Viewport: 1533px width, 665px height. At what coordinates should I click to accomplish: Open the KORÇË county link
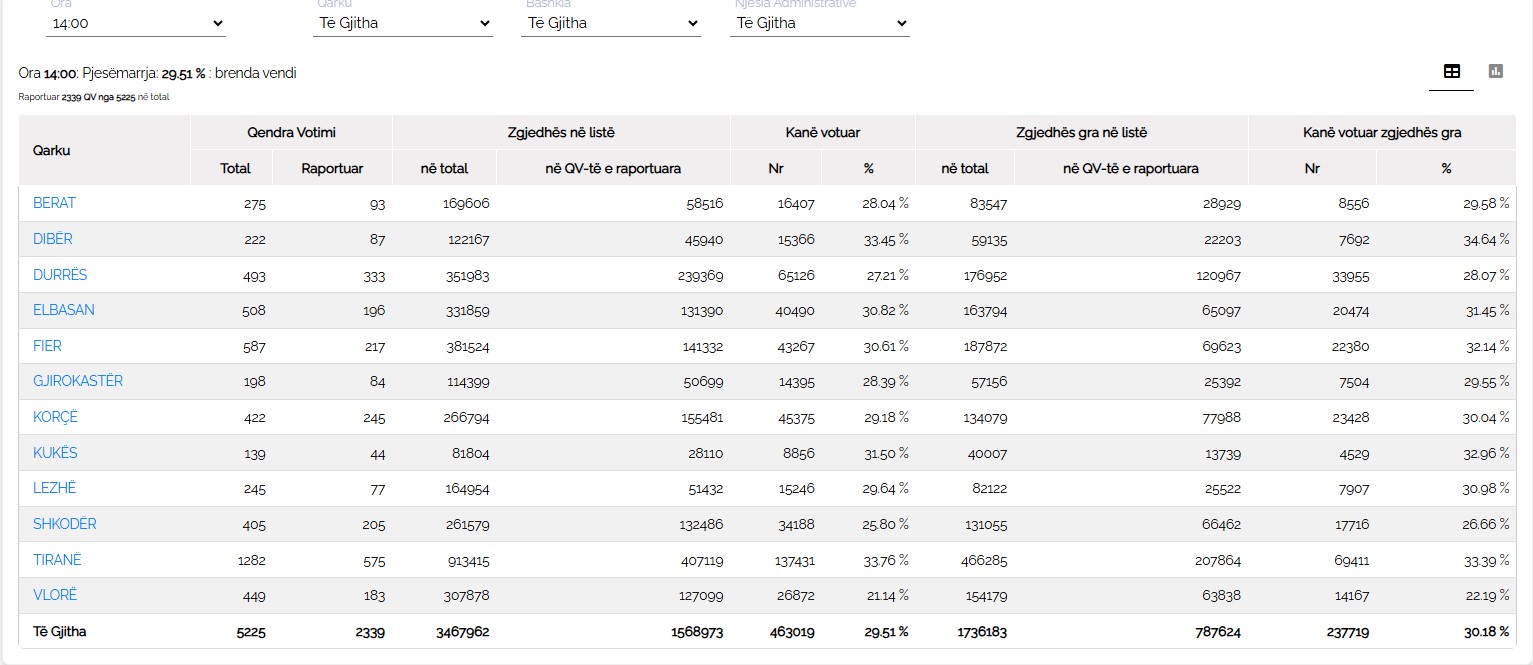(55, 417)
